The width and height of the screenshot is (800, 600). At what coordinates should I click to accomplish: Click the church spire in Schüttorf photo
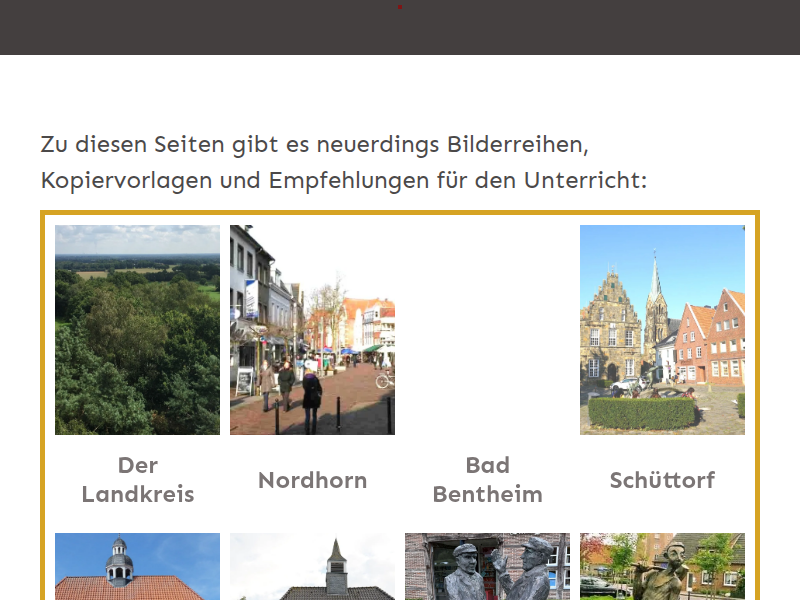click(655, 280)
